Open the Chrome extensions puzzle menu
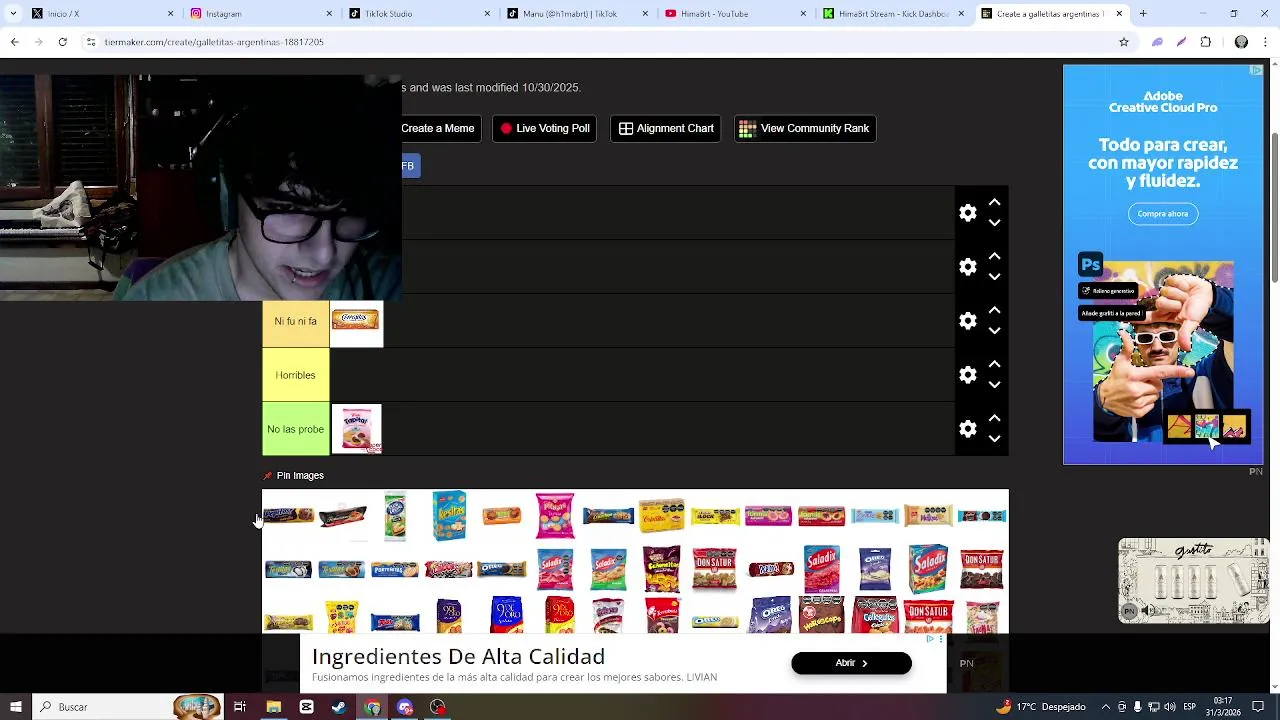The image size is (1280, 720). click(x=1206, y=42)
